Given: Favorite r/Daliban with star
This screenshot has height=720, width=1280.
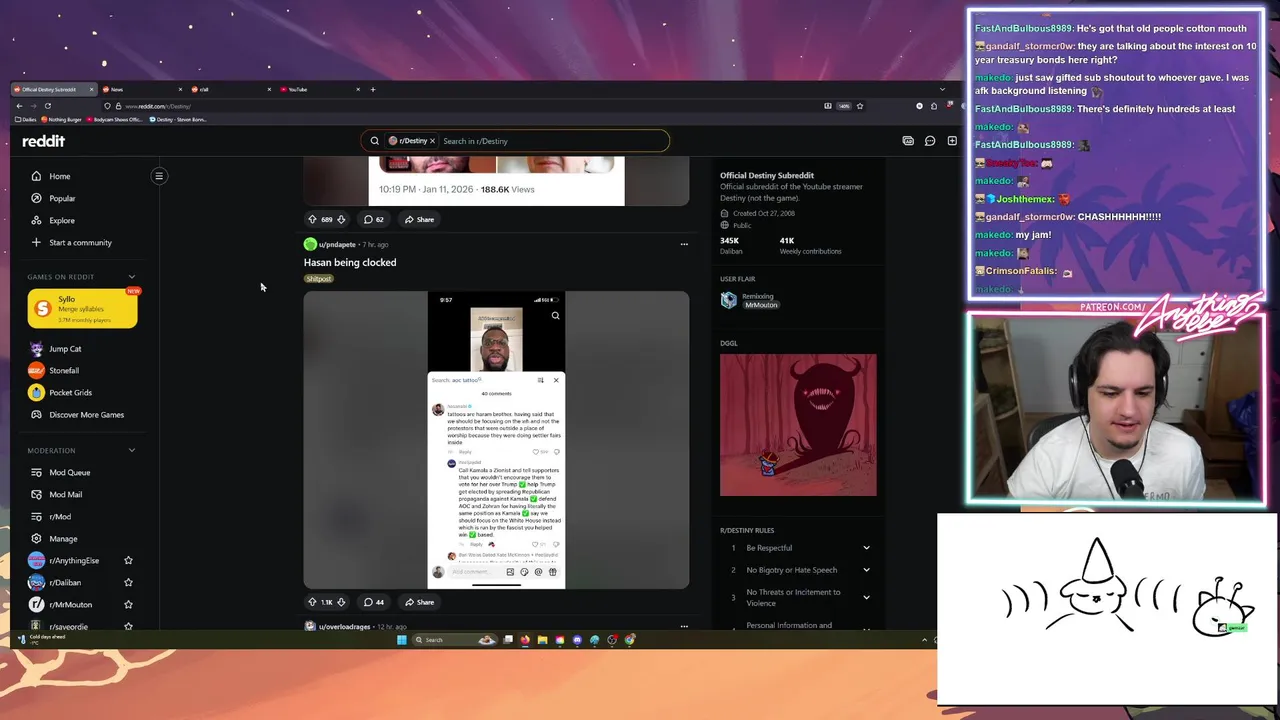Looking at the screenshot, I should point(128,582).
